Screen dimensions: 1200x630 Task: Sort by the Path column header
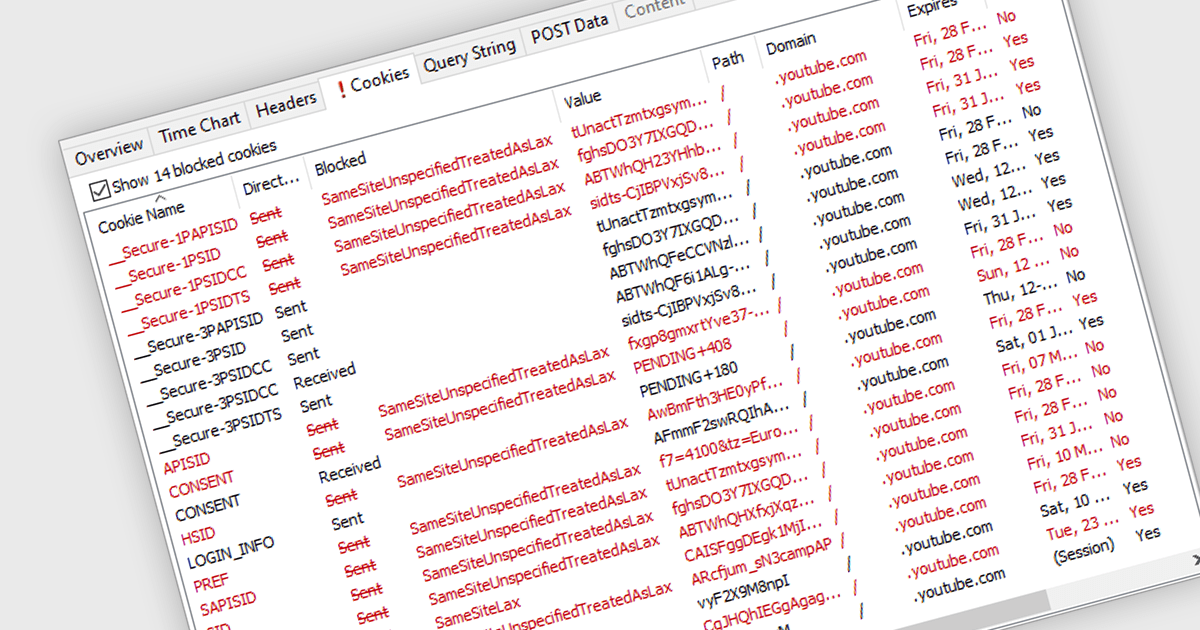pos(728,61)
